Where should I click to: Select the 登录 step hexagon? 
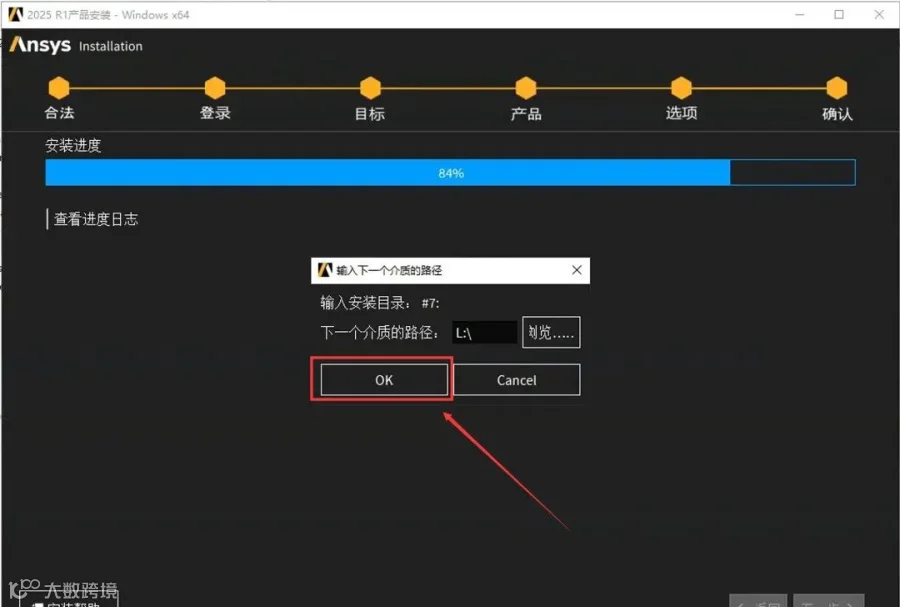215,88
